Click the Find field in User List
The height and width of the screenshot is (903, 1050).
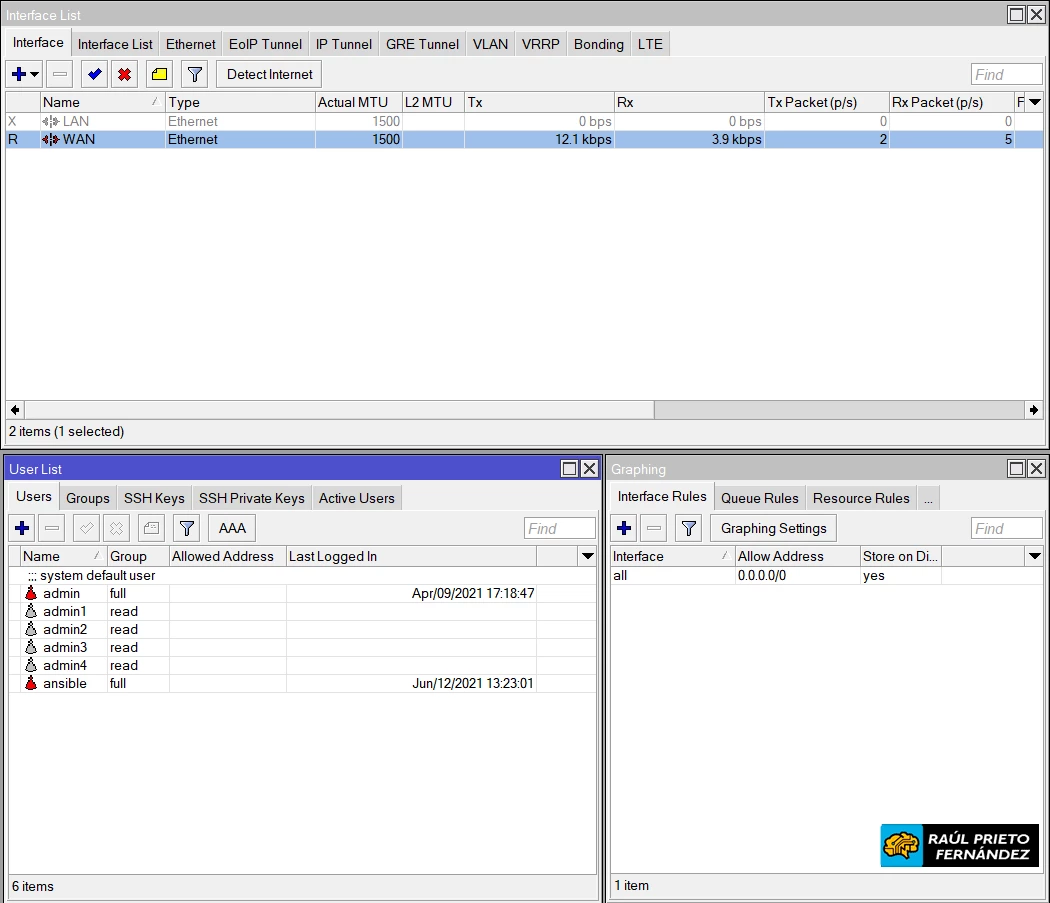pos(559,528)
